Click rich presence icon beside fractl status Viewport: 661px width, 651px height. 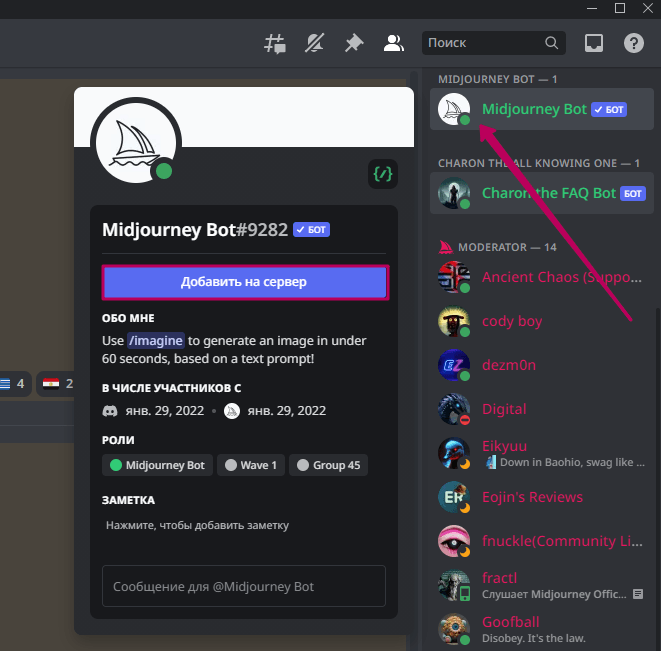coord(638,594)
